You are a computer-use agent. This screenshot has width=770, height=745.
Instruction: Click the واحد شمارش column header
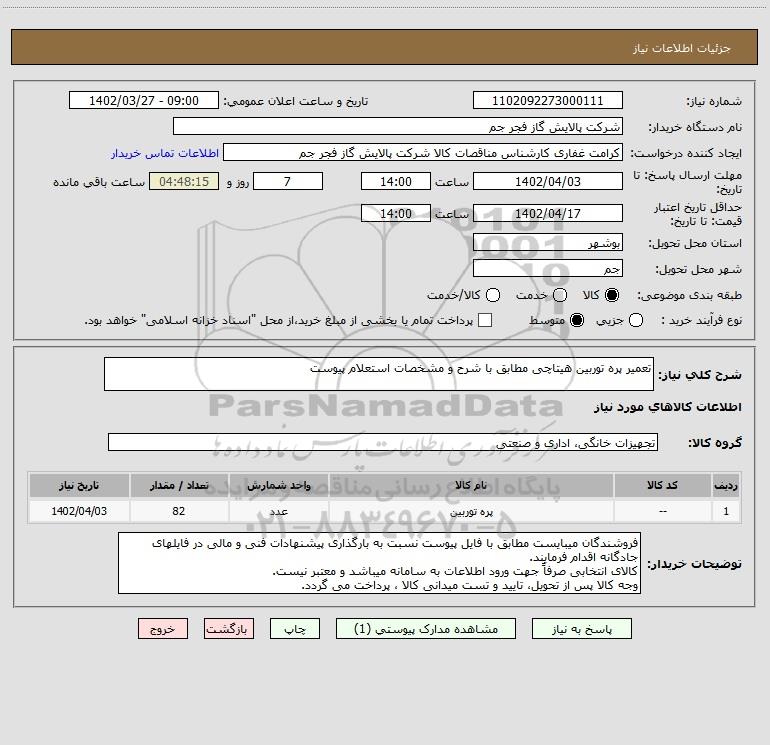(278, 486)
